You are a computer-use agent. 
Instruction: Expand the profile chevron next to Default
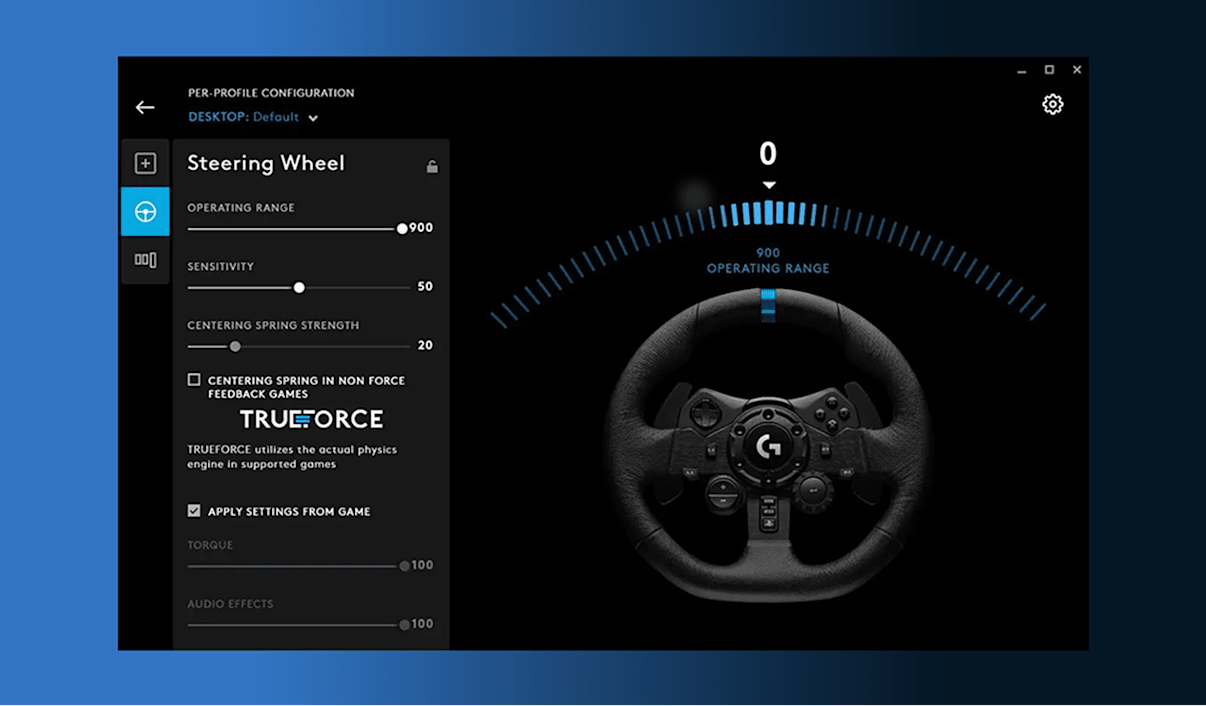click(x=313, y=118)
